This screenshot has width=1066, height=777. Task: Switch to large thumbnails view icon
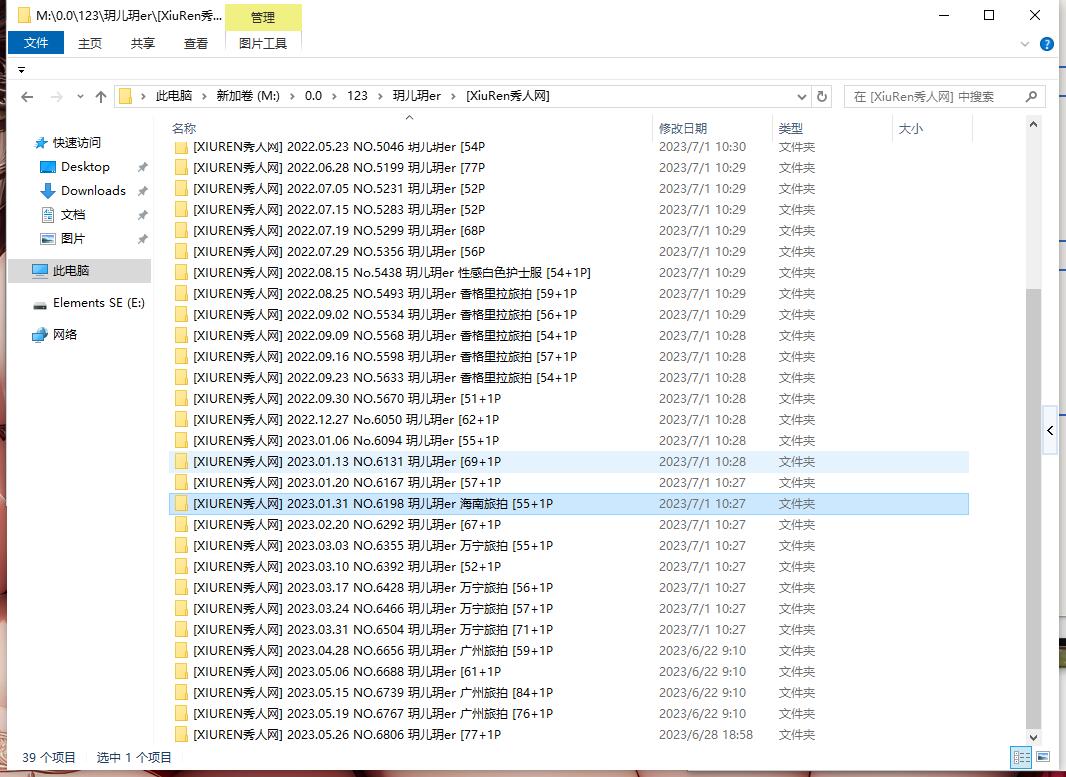[x=1043, y=757]
